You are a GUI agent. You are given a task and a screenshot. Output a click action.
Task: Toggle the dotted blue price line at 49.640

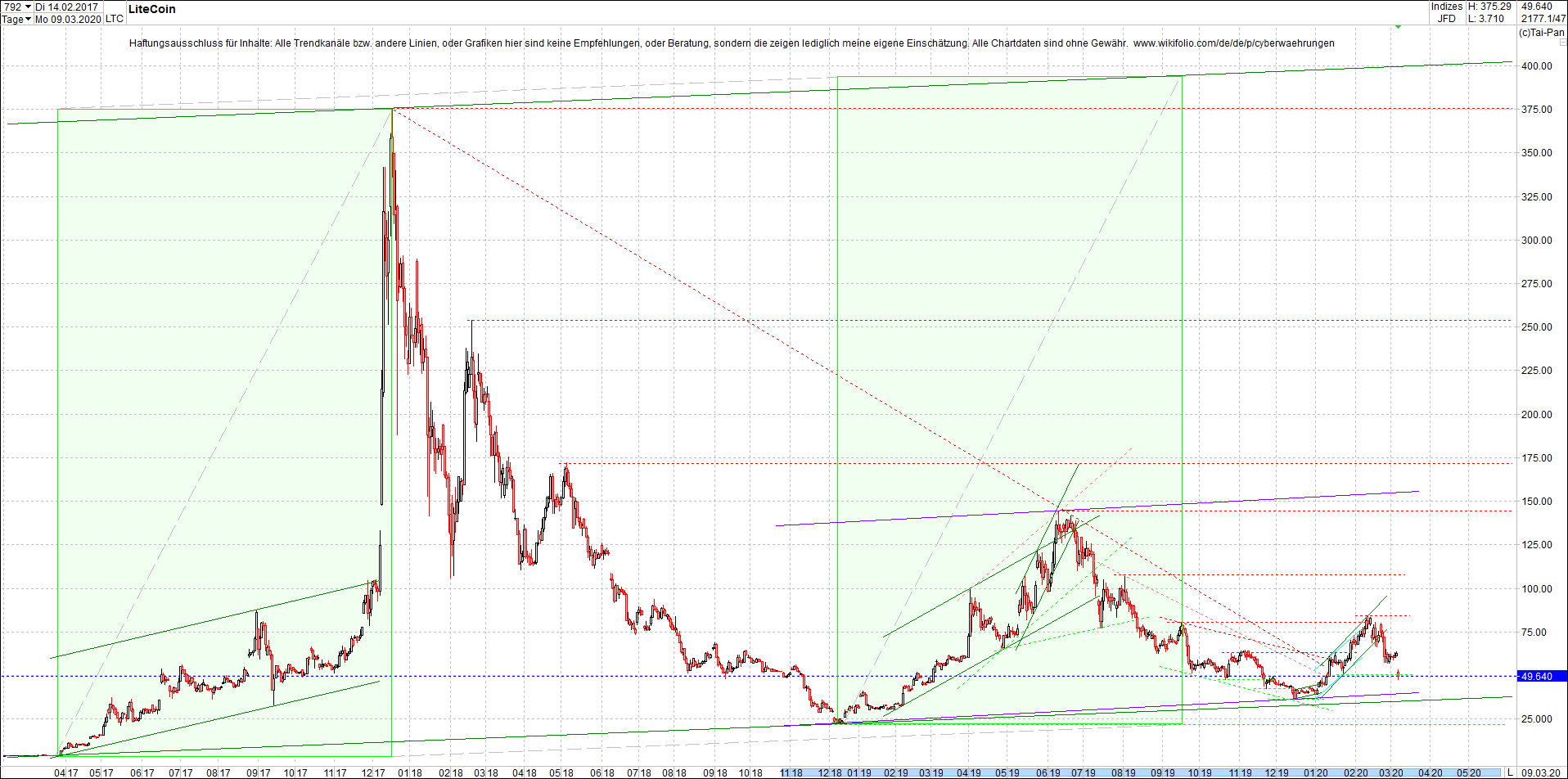pos(737,676)
